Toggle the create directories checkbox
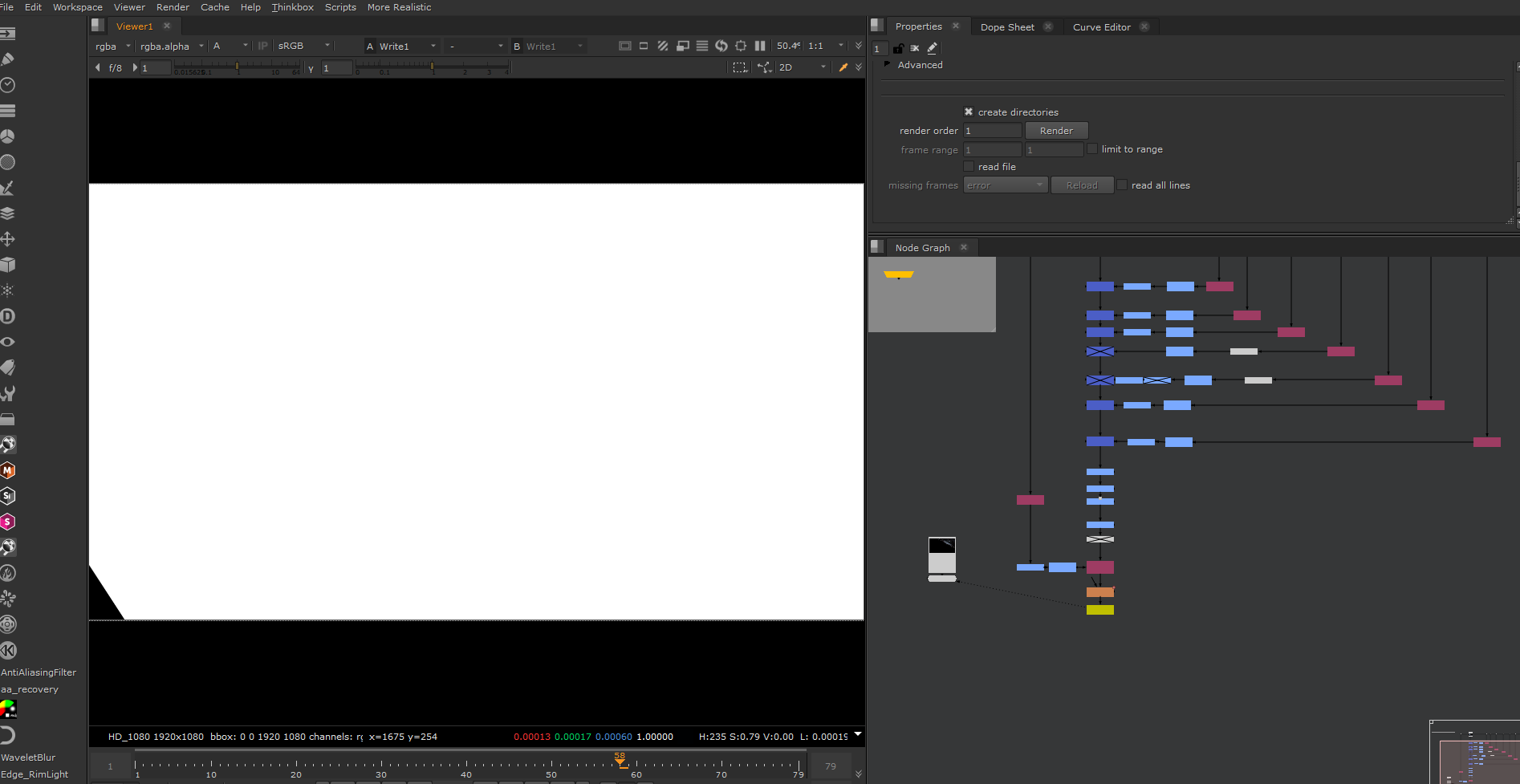The height and width of the screenshot is (784, 1520). [969, 112]
